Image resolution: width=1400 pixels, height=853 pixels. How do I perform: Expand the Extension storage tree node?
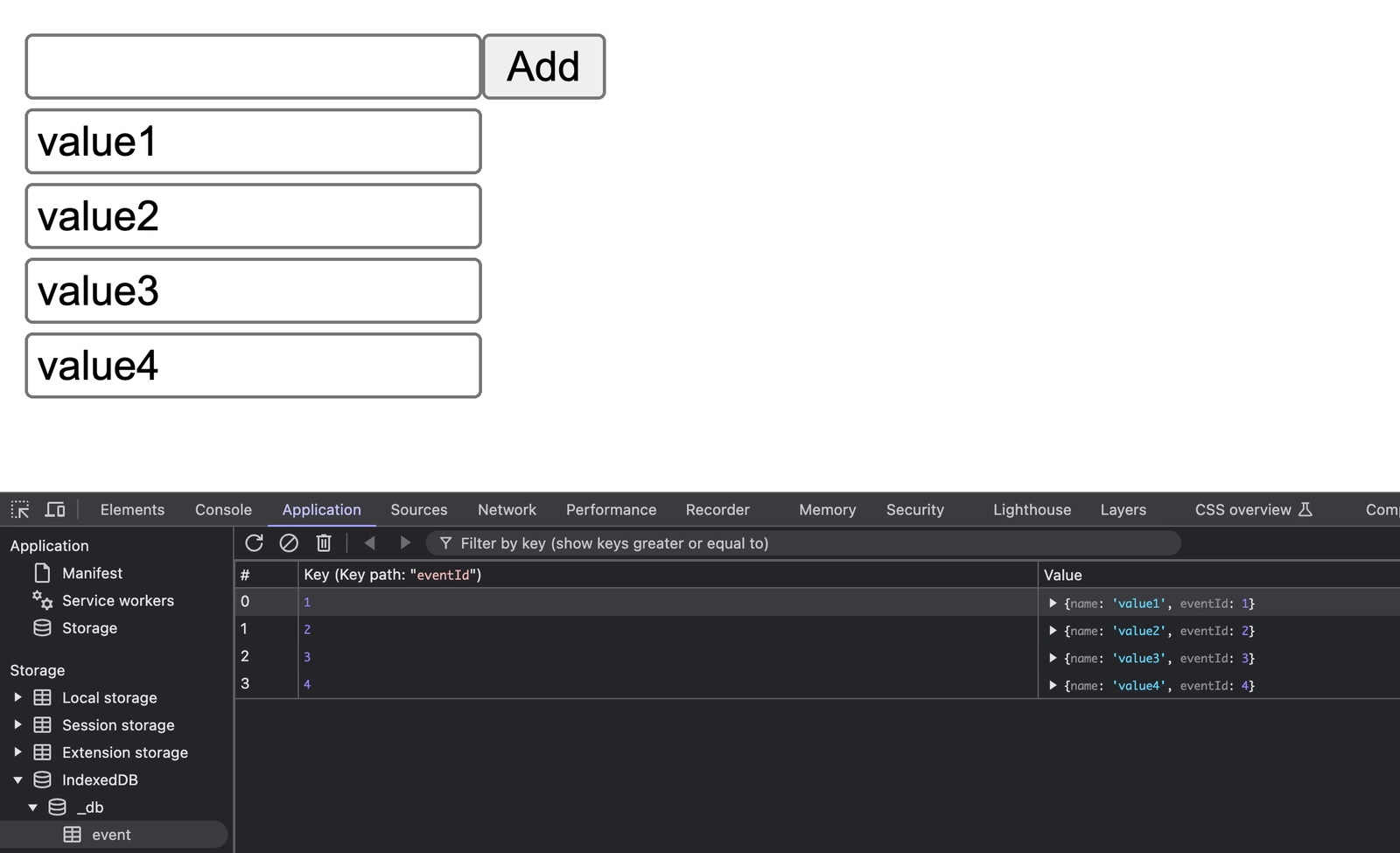pos(17,752)
